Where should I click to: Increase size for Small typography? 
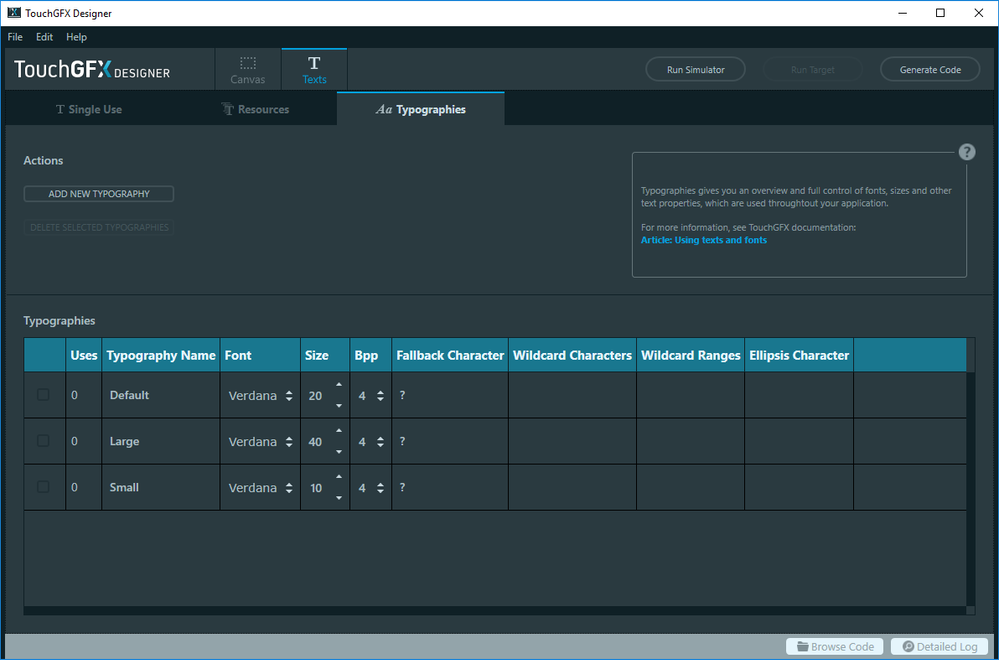338,477
